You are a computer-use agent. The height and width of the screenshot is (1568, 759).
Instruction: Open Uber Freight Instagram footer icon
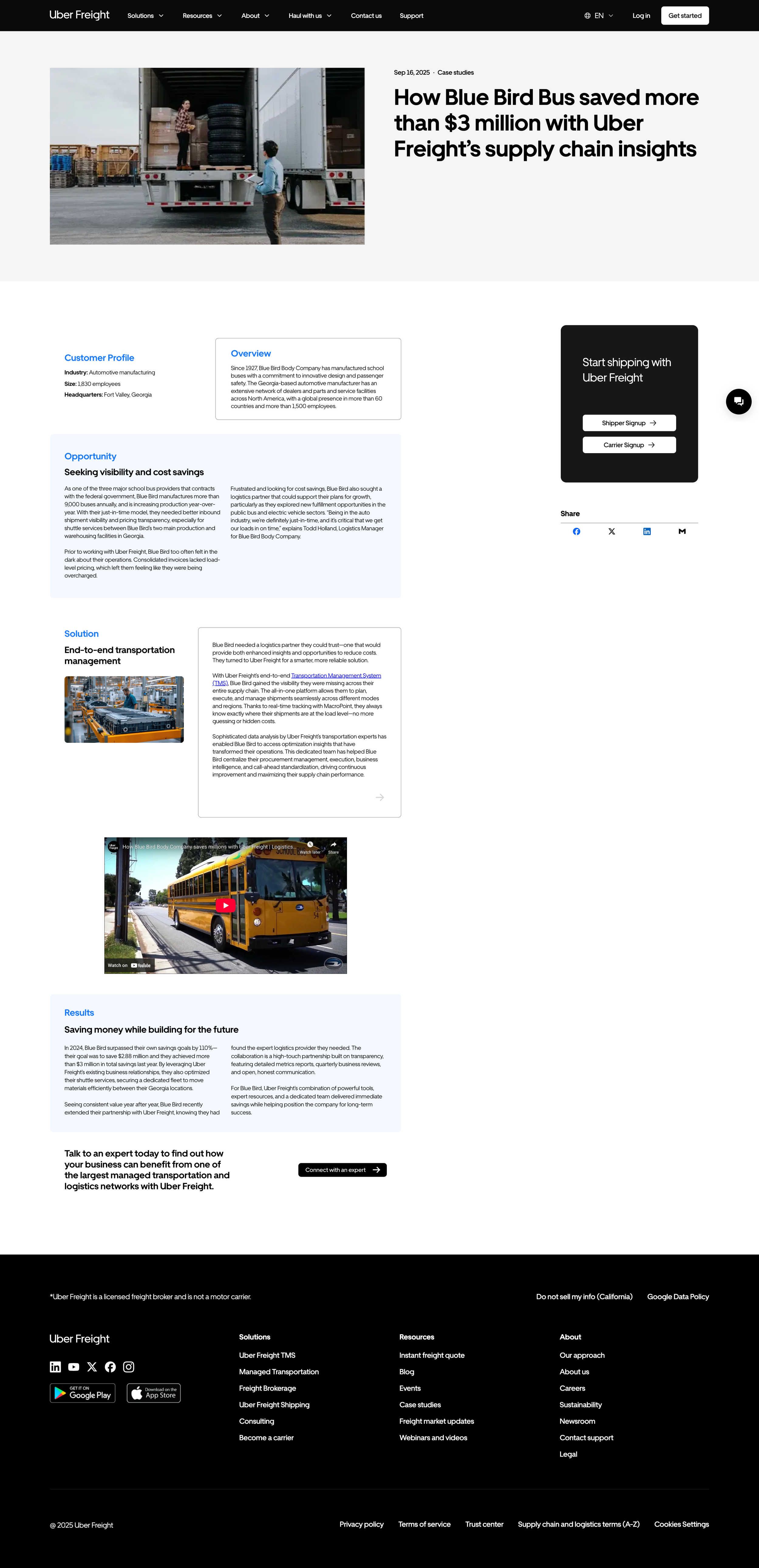pos(128,1367)
